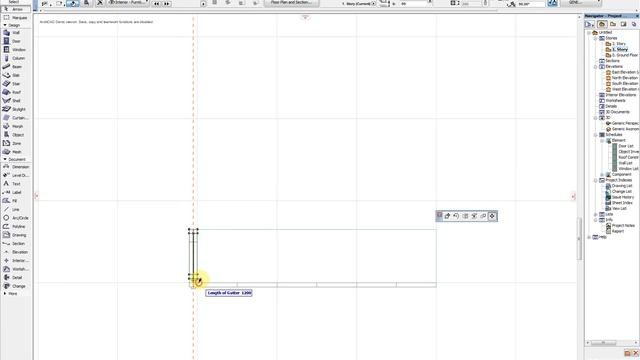This screenshot has height=360, width=640.
Task: Select the Section tool
Action: (16, 244)
